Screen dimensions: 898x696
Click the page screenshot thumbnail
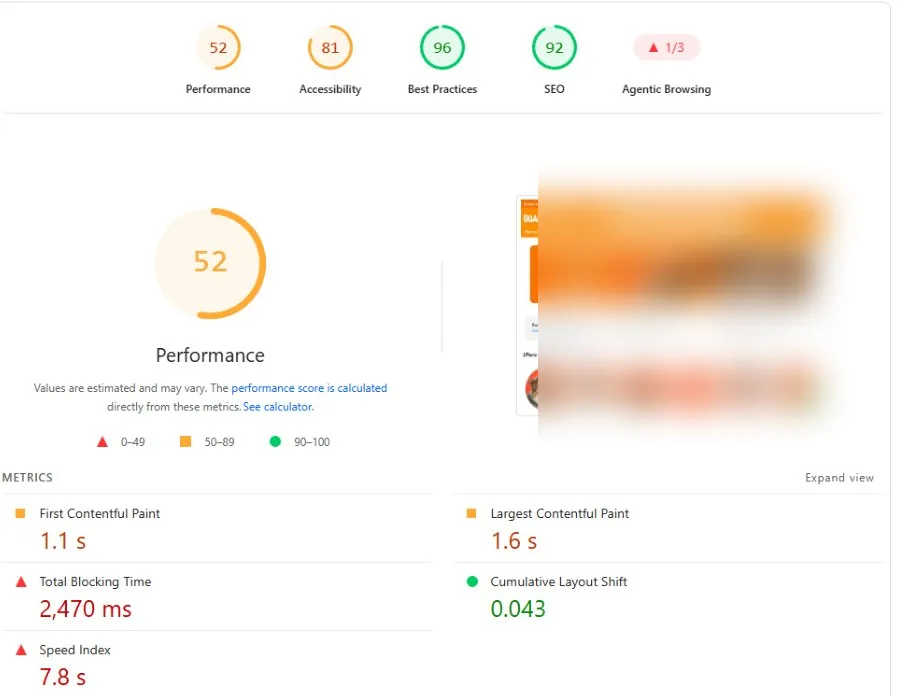click(x=670, y=305)
